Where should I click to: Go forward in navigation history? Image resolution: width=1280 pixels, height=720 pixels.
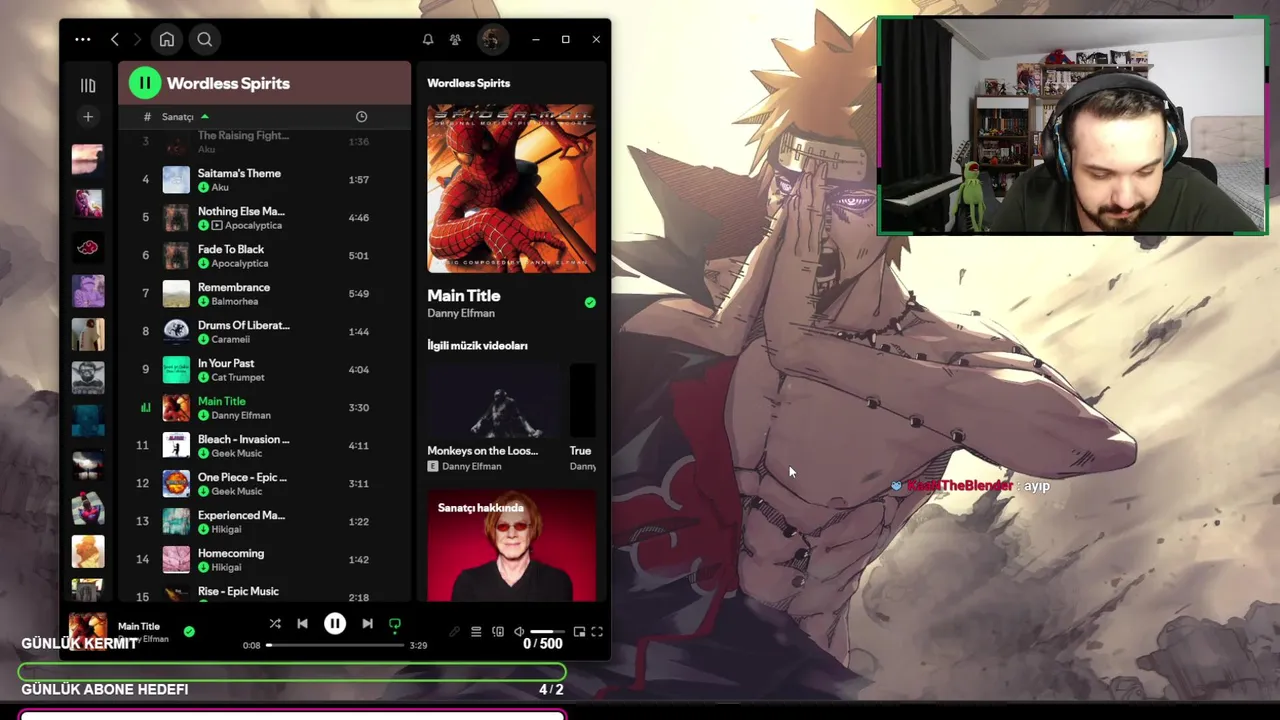click(x=137, y=40)
